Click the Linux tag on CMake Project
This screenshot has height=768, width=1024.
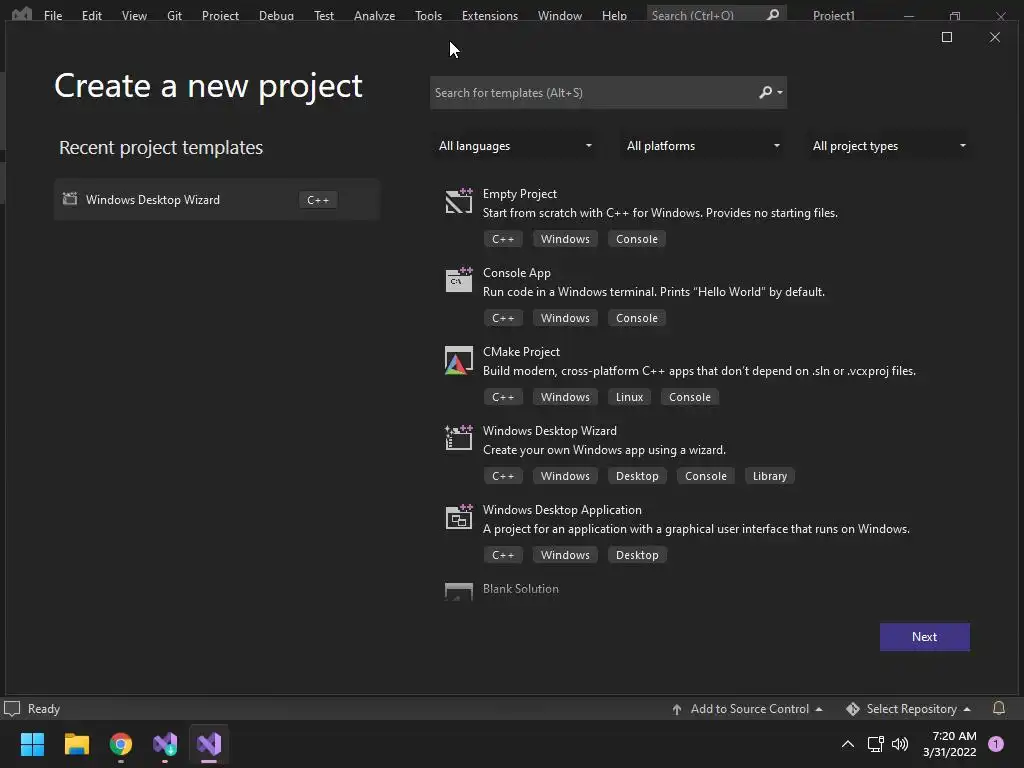(x=629, y=397)
